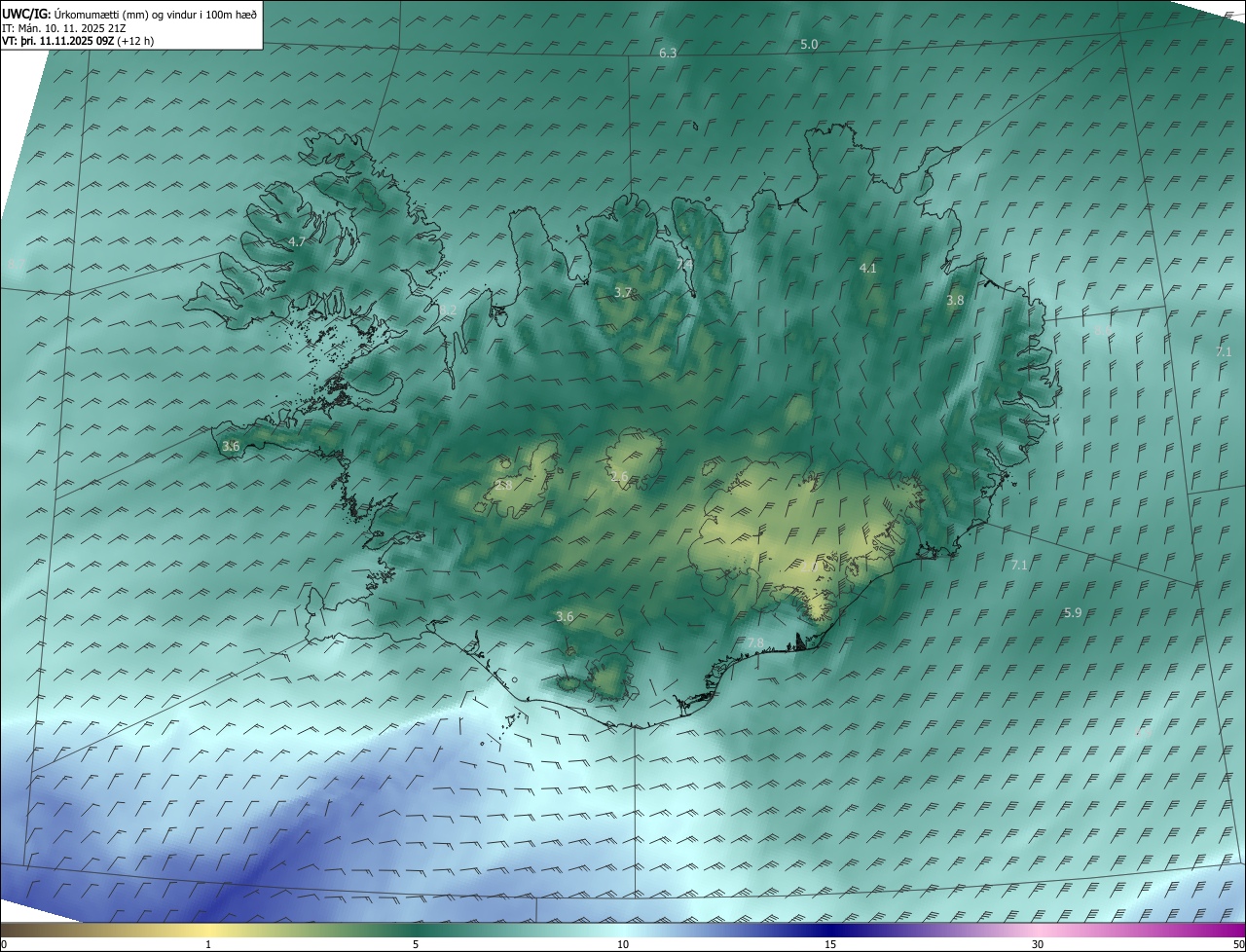This screenshot has width=1246, height=952.
Task: Click the precipitation color scale bar
Action: [x=623, y=930]
